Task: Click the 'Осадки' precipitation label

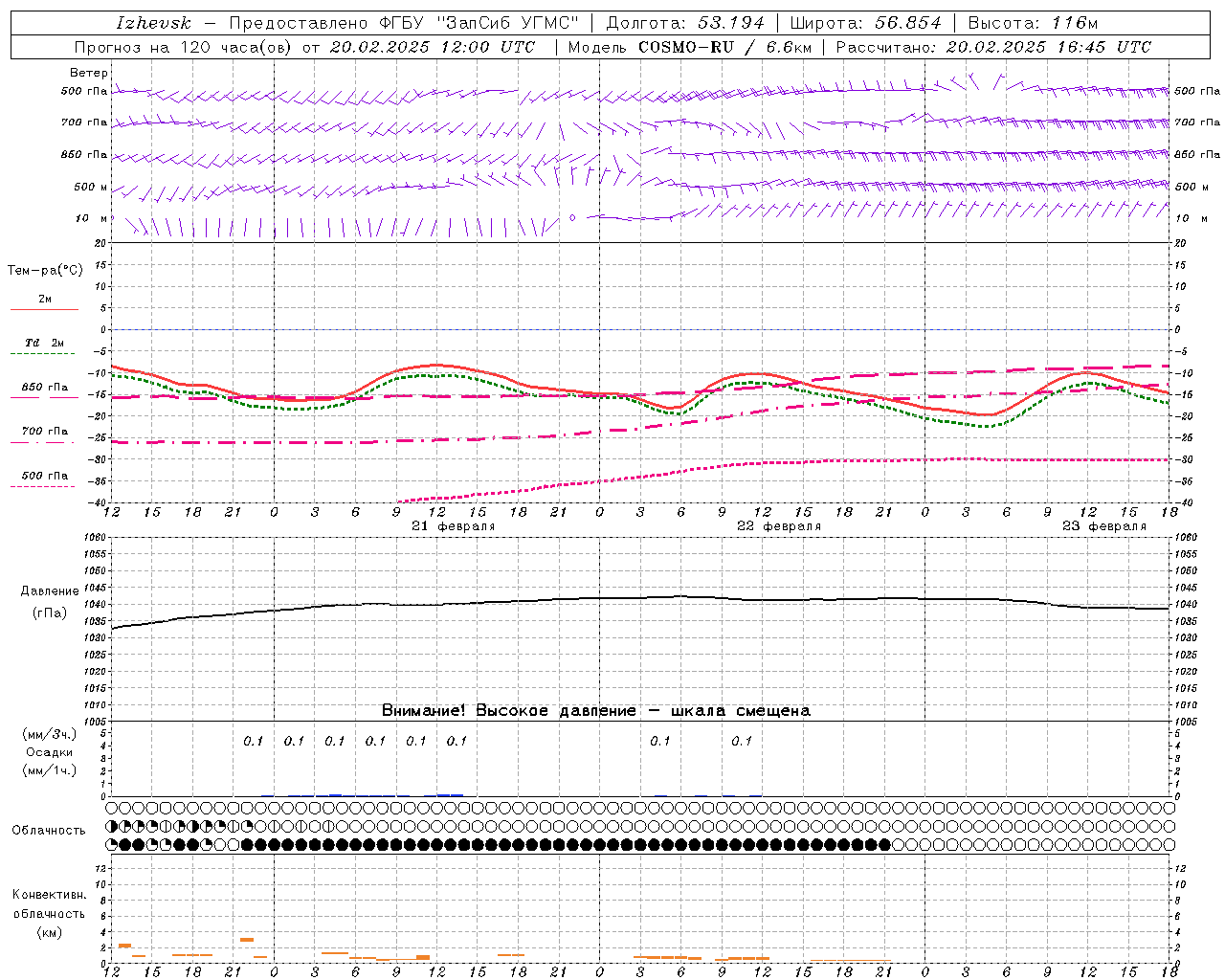Action: pyautogui.click(x=50, y=752)
